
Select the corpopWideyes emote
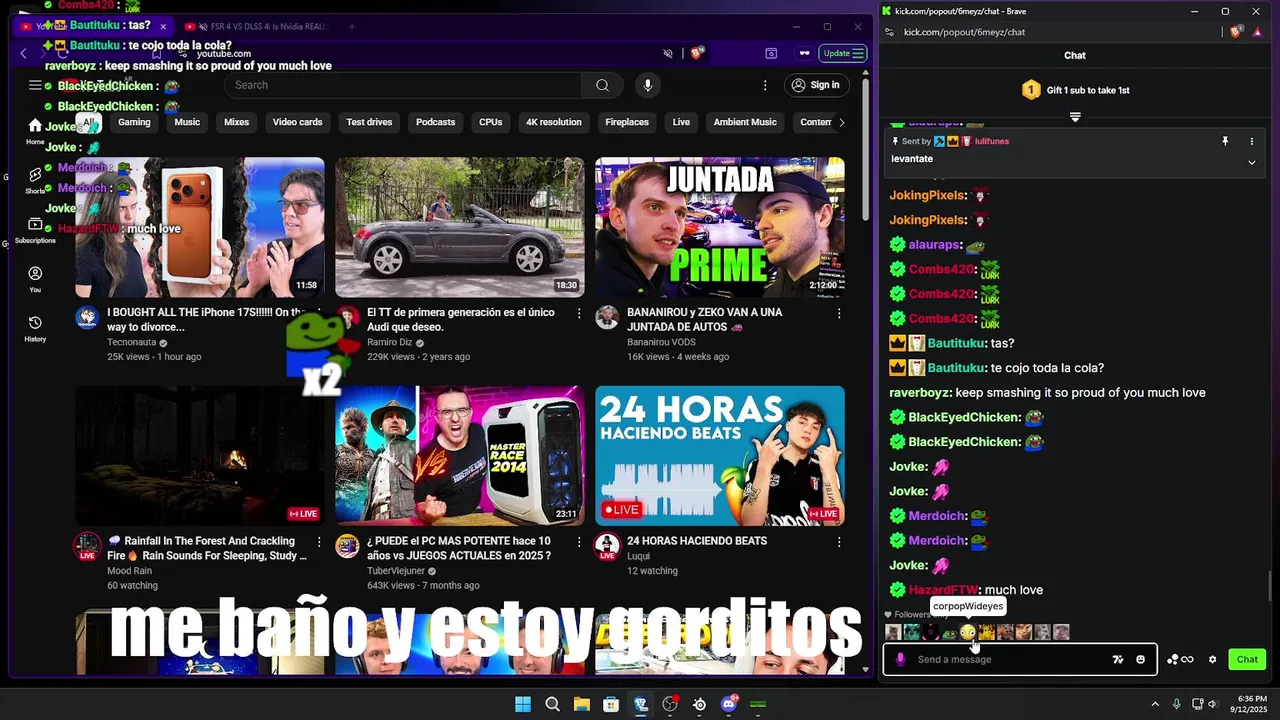(x=967, y=632)
